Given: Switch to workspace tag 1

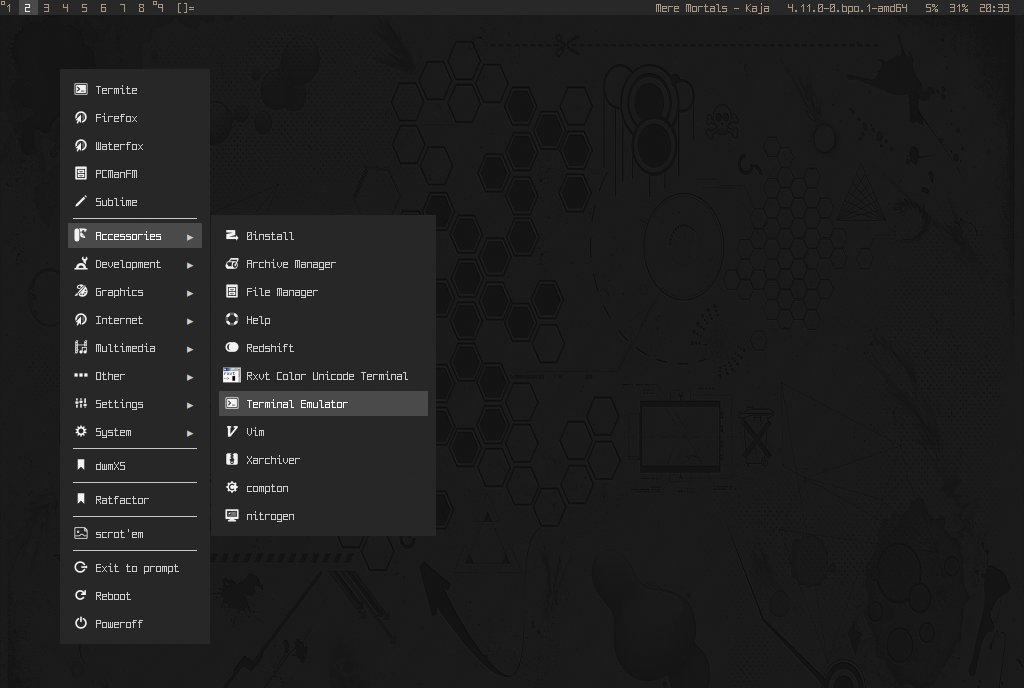Looking at the screenshot, I should tap(7, 8).
